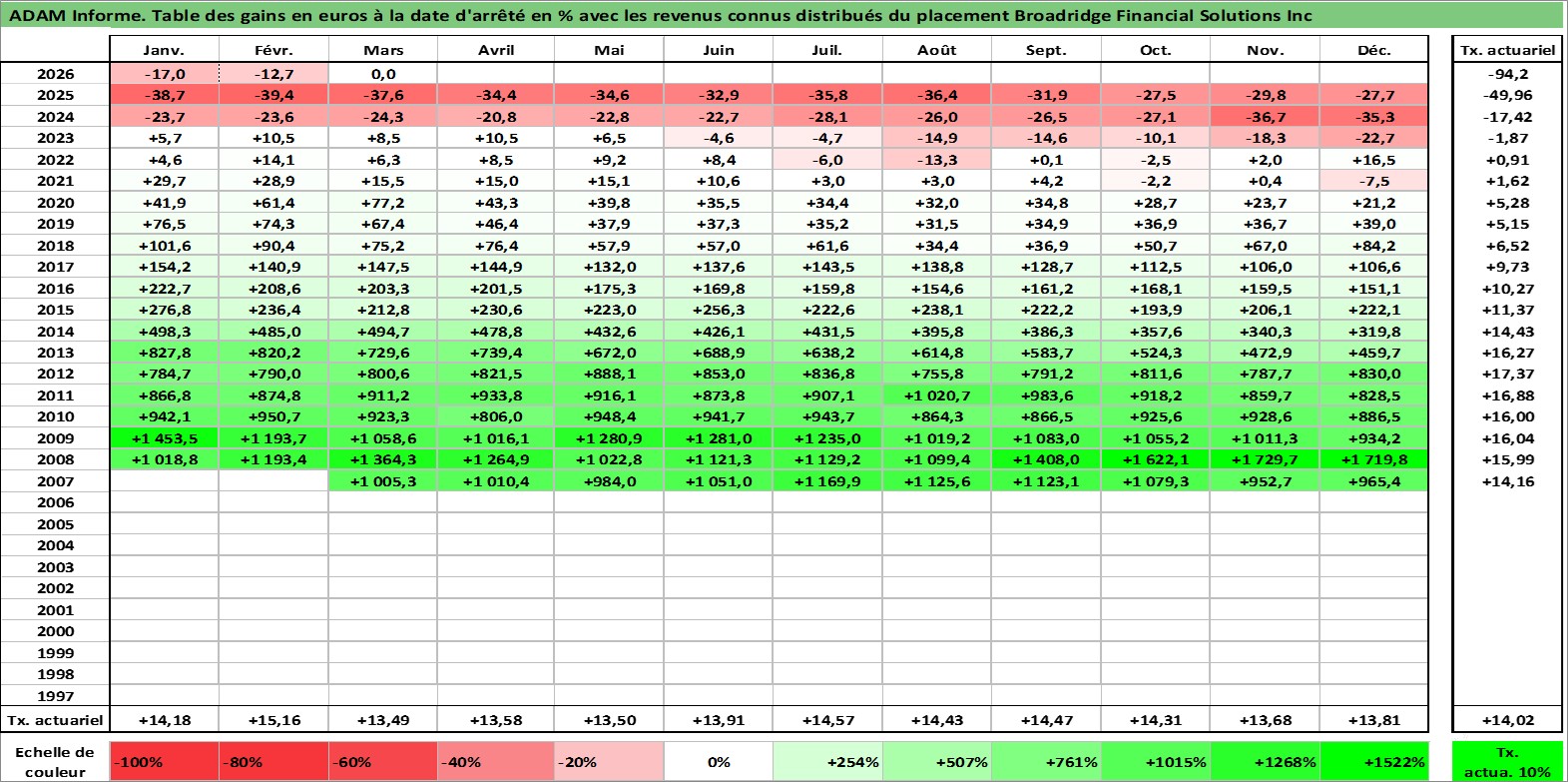Click the 0% white color scale swatch

click(x=718, y=762)
